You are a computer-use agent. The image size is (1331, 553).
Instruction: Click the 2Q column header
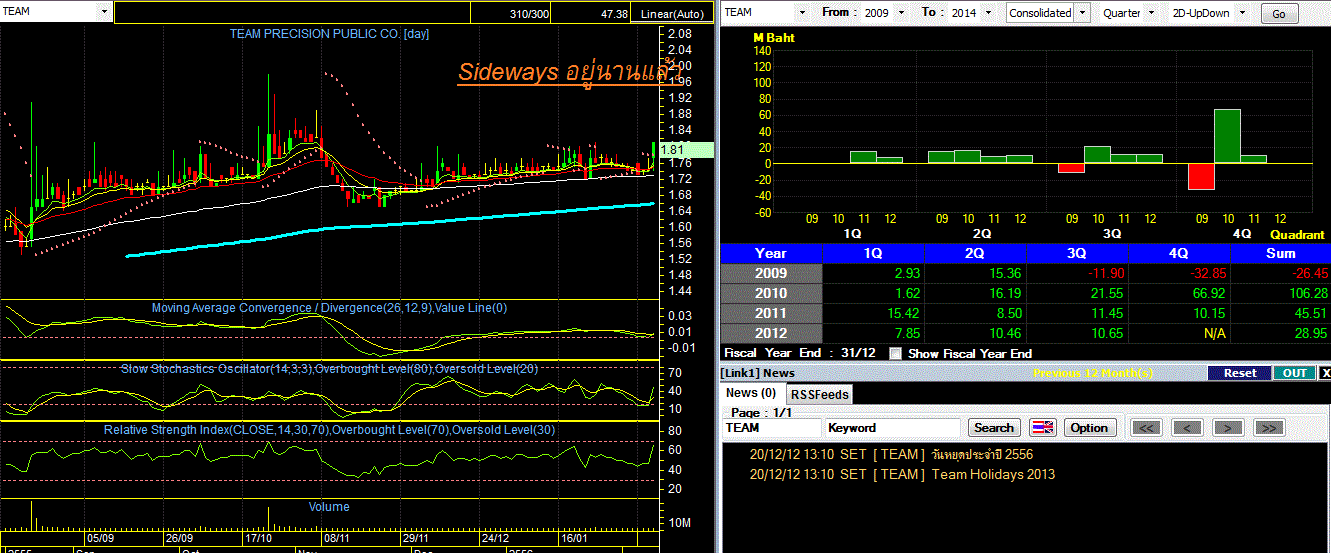tap(975, 253)
